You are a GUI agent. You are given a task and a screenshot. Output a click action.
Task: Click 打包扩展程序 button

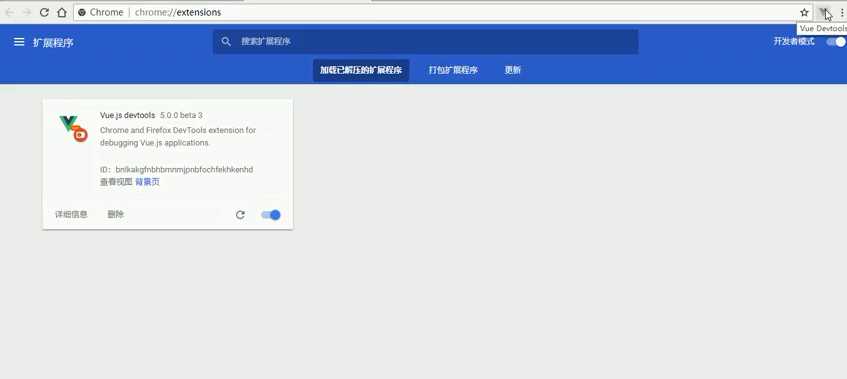point(453,70)
